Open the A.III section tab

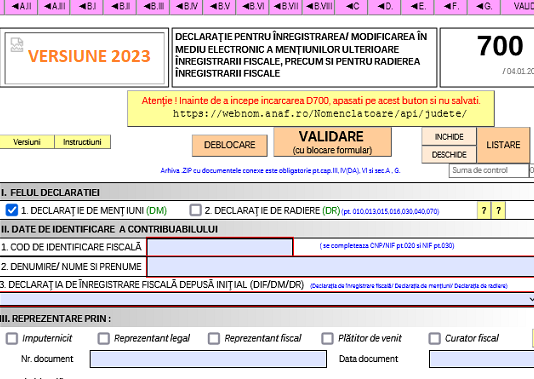(x=54, y=6)
